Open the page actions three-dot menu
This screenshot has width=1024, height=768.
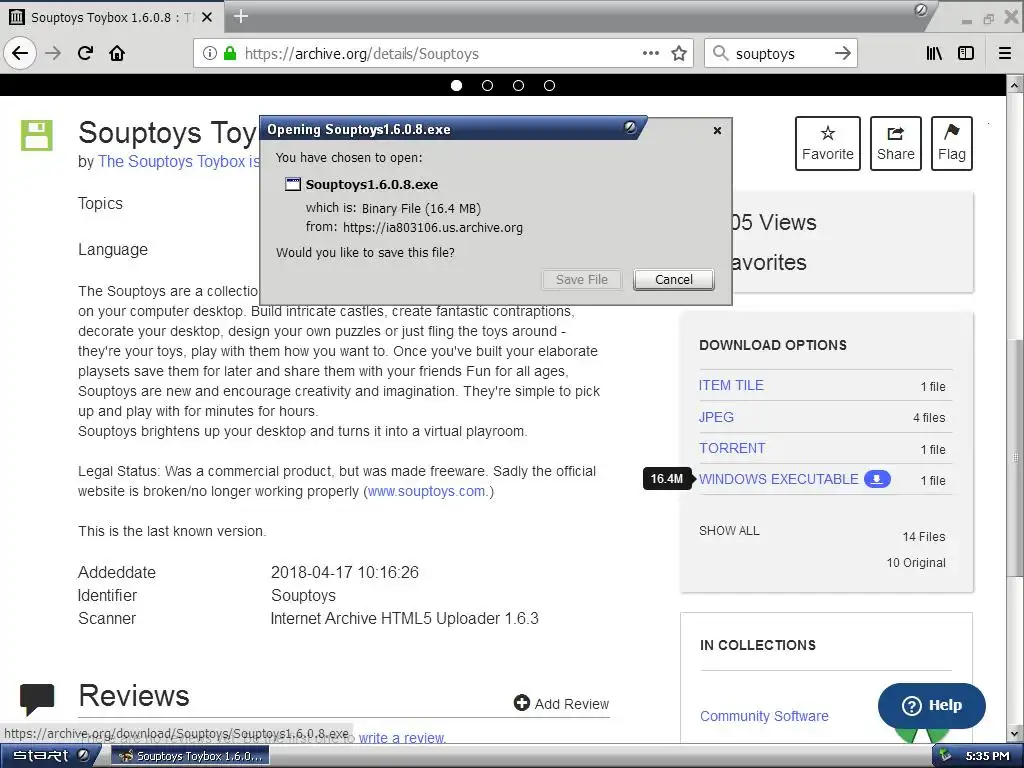coord(650,54)
